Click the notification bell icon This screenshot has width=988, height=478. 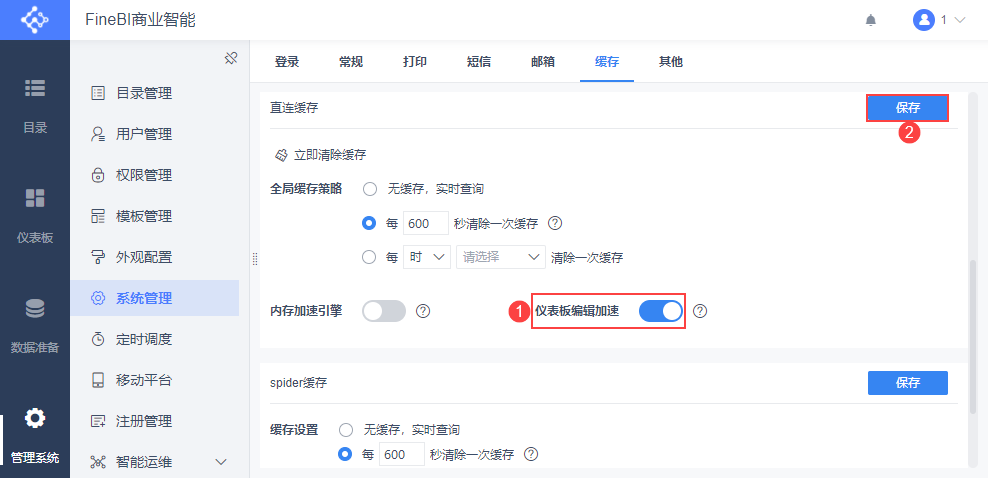871,20
